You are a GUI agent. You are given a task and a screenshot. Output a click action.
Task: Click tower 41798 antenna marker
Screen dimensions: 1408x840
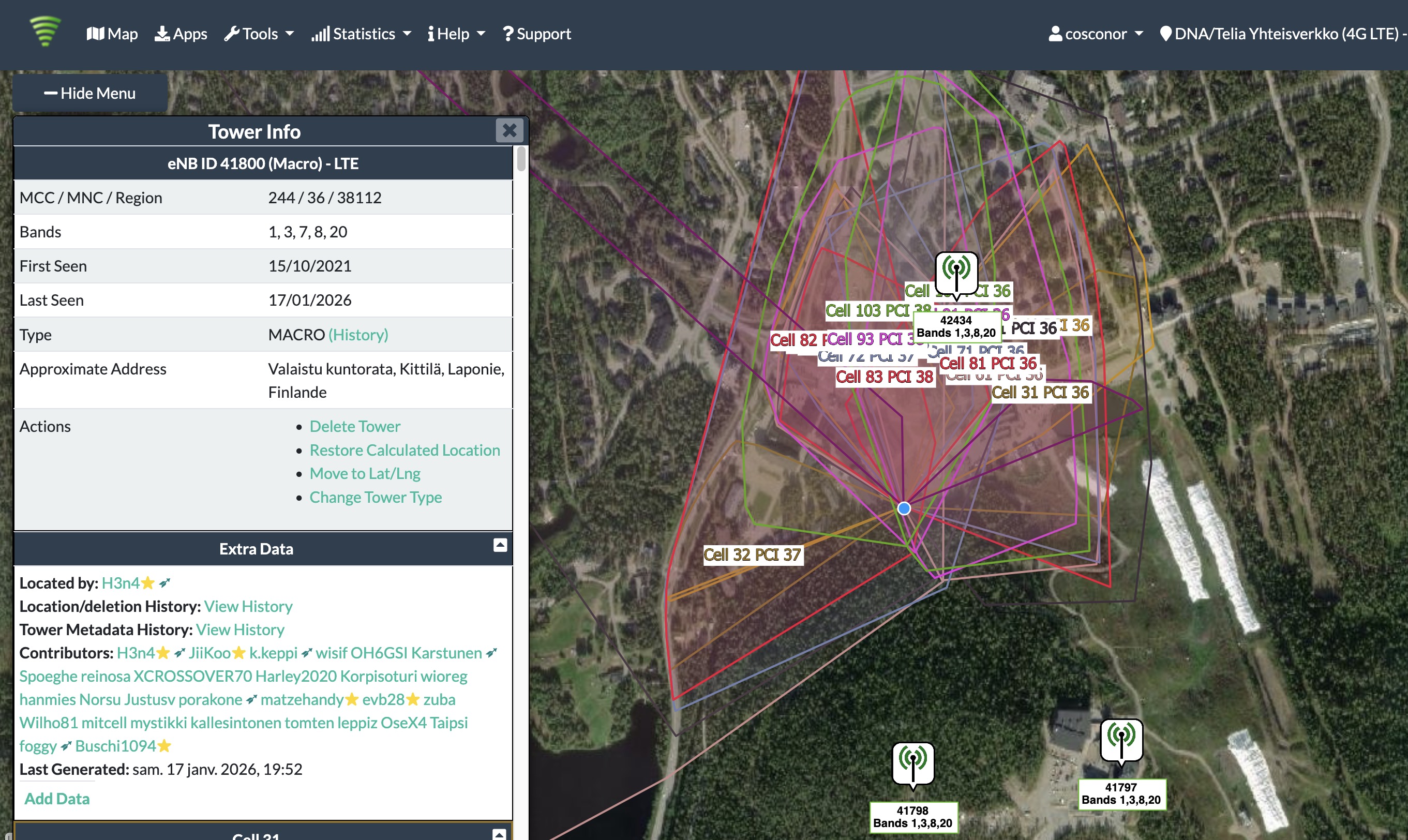click(913, 762)
